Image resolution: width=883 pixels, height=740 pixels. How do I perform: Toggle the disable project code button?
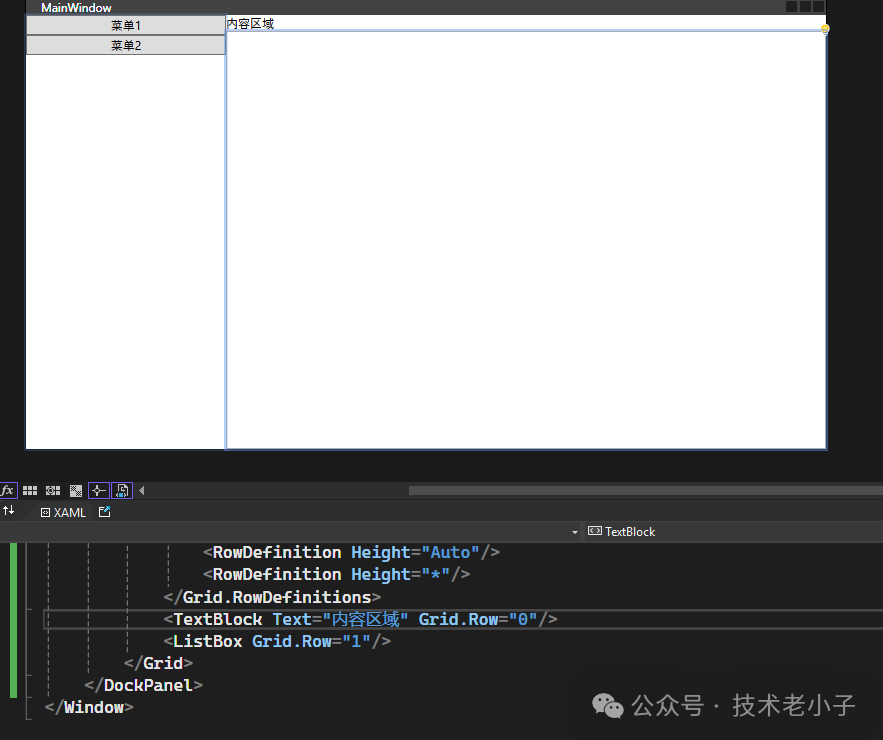[122, 490]
